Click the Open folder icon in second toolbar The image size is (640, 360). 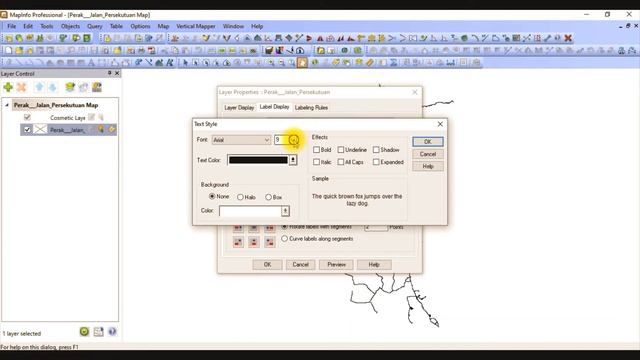pos(19,51)
